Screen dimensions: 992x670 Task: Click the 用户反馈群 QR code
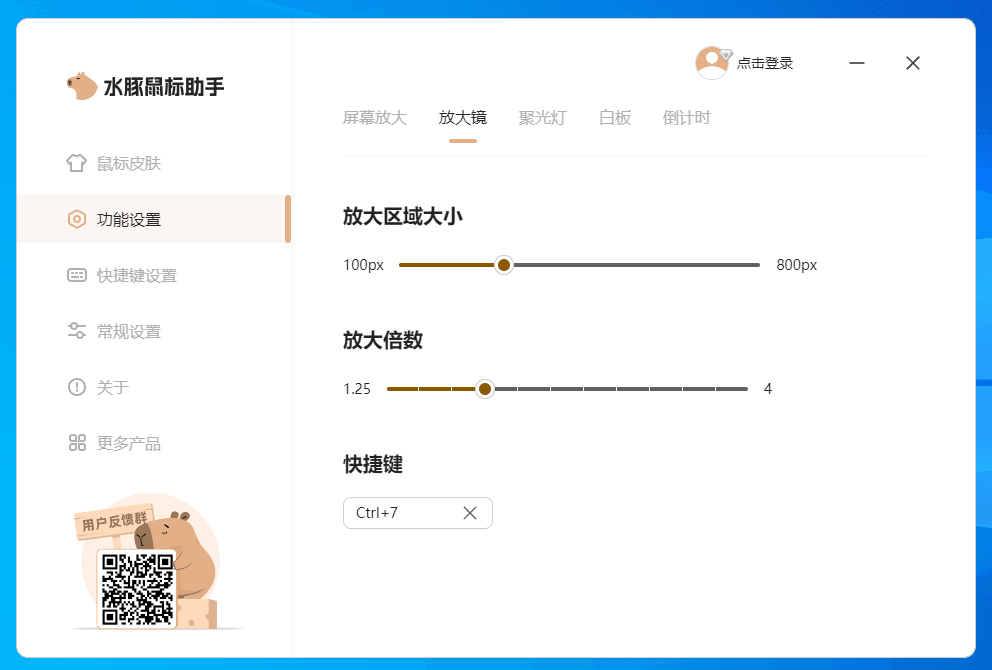point(137,589)
